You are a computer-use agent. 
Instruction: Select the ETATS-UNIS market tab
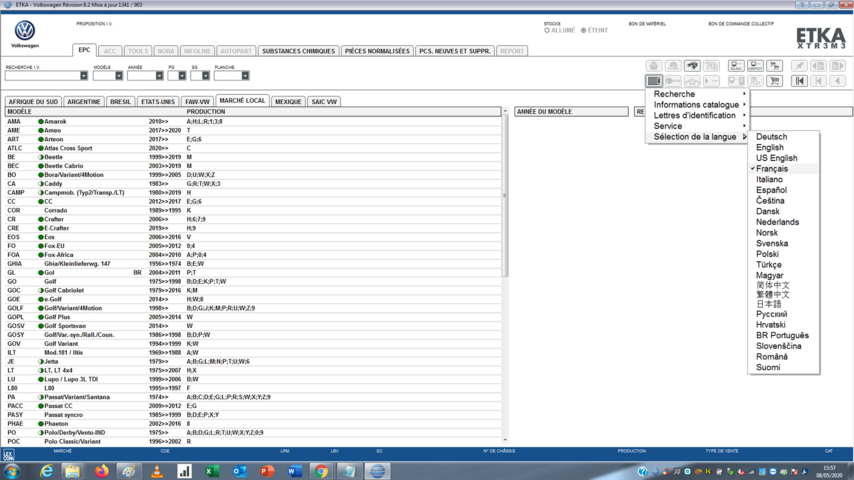[158, 102]
